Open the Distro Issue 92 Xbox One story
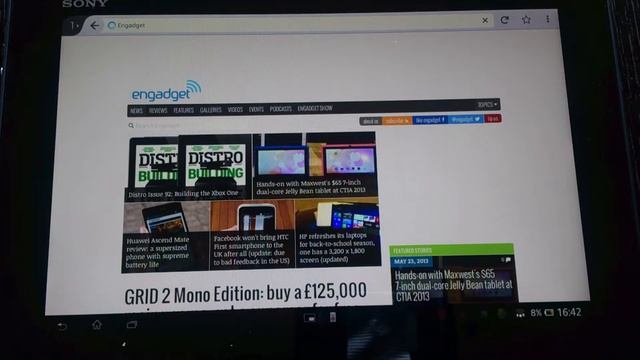The image size is (640, 360). tap(188, 167)
